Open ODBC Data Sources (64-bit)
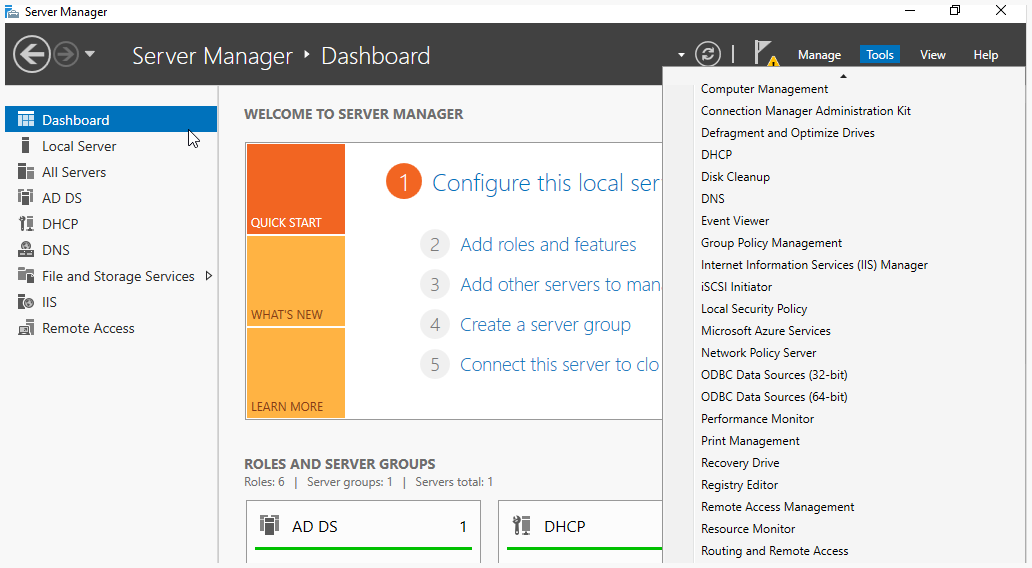1032x568 pixels. point(774,397)
